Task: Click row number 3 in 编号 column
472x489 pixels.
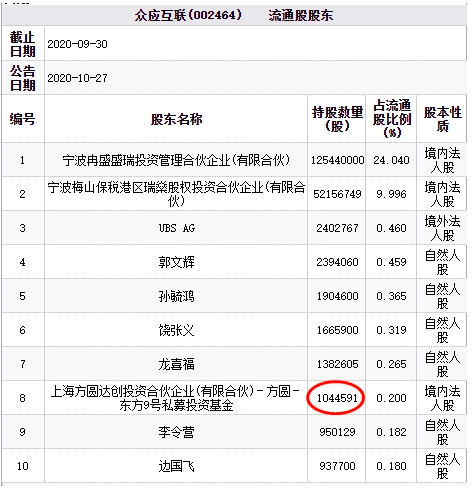Action: (22, 228)
